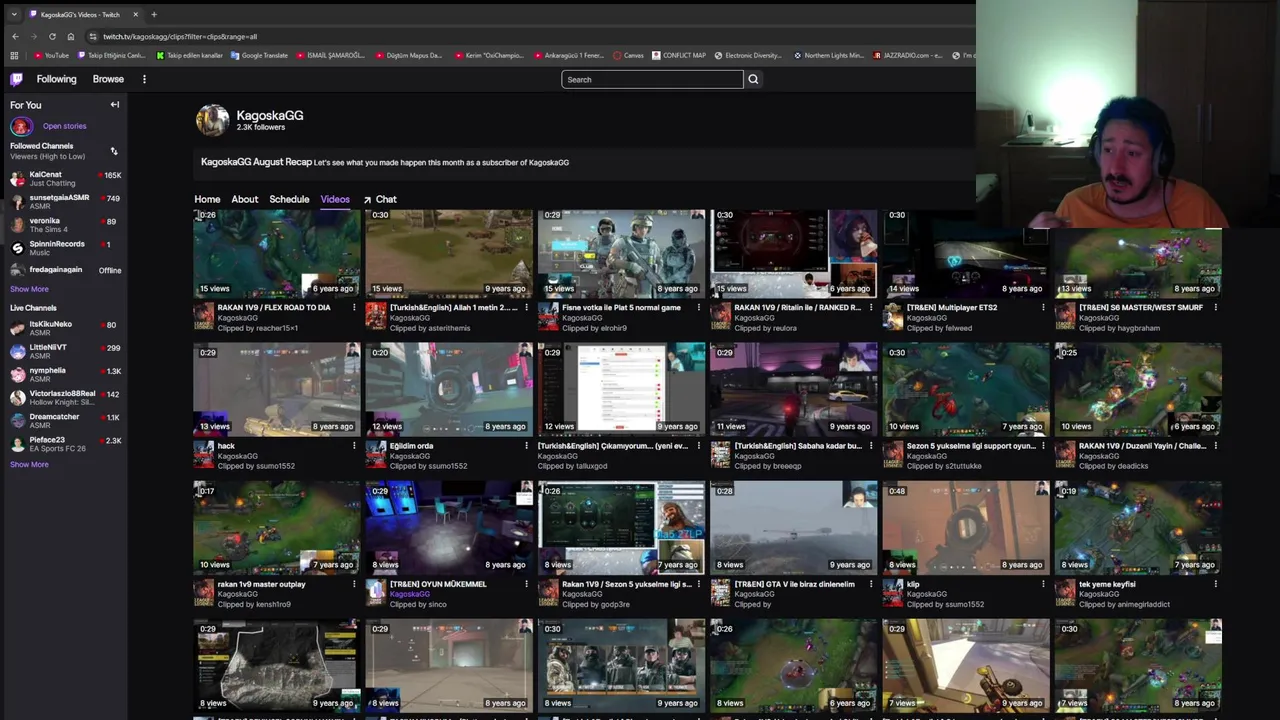The width and height of the screenshot is (1280, 720).
Task: Click game box art beside 'GTA V ile biraz dinlenelim'
Action: point(720,593)
